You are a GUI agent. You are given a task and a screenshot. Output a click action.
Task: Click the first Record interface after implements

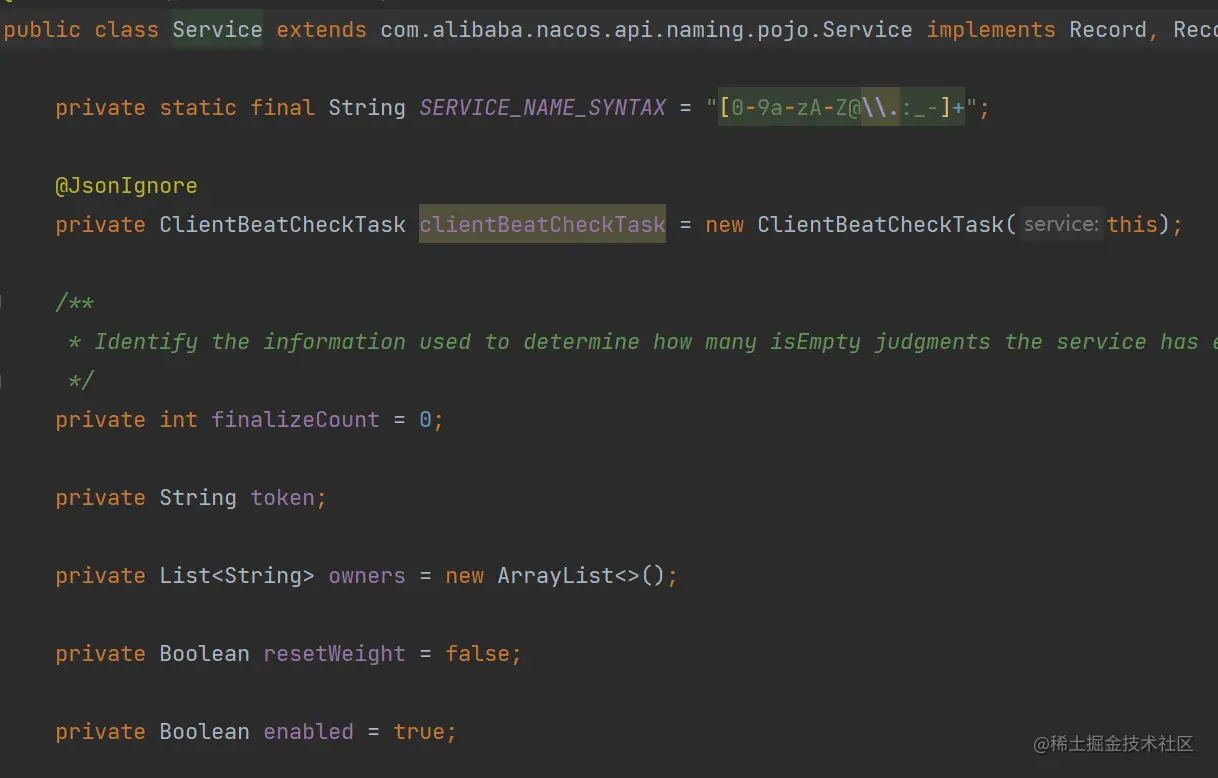1108,30
